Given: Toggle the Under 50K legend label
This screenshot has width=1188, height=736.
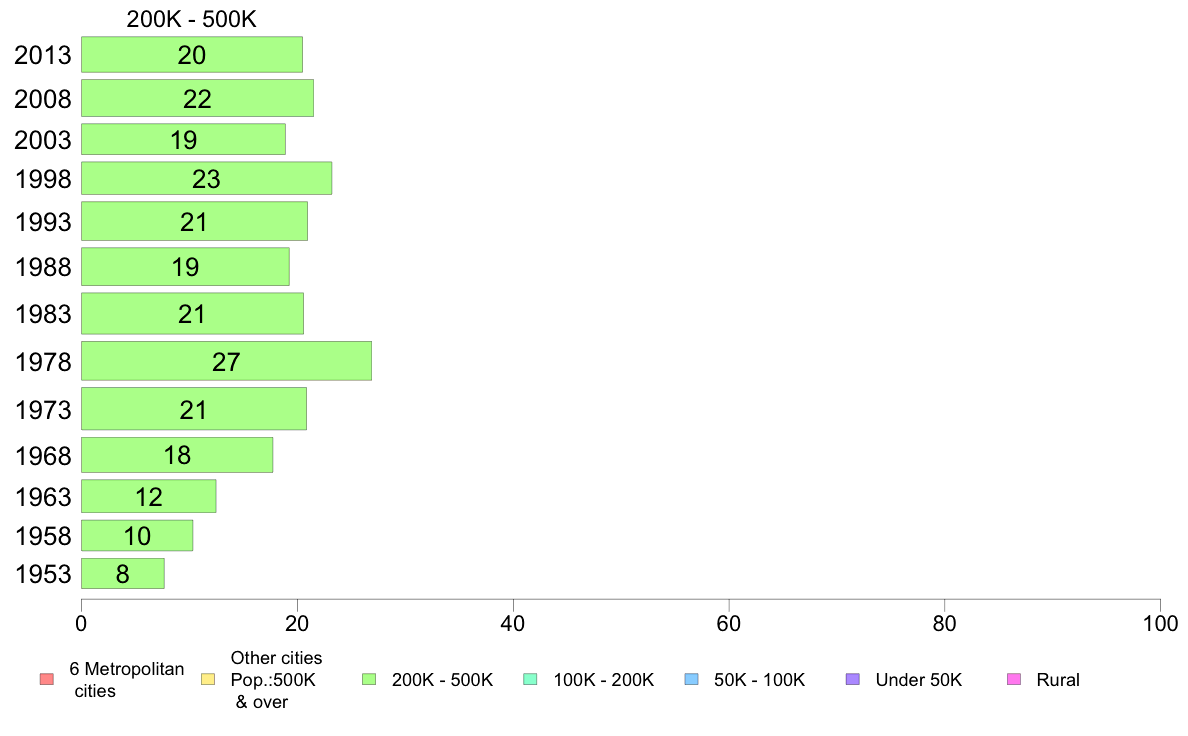Looking at the screenshot, I should (918, 680).
